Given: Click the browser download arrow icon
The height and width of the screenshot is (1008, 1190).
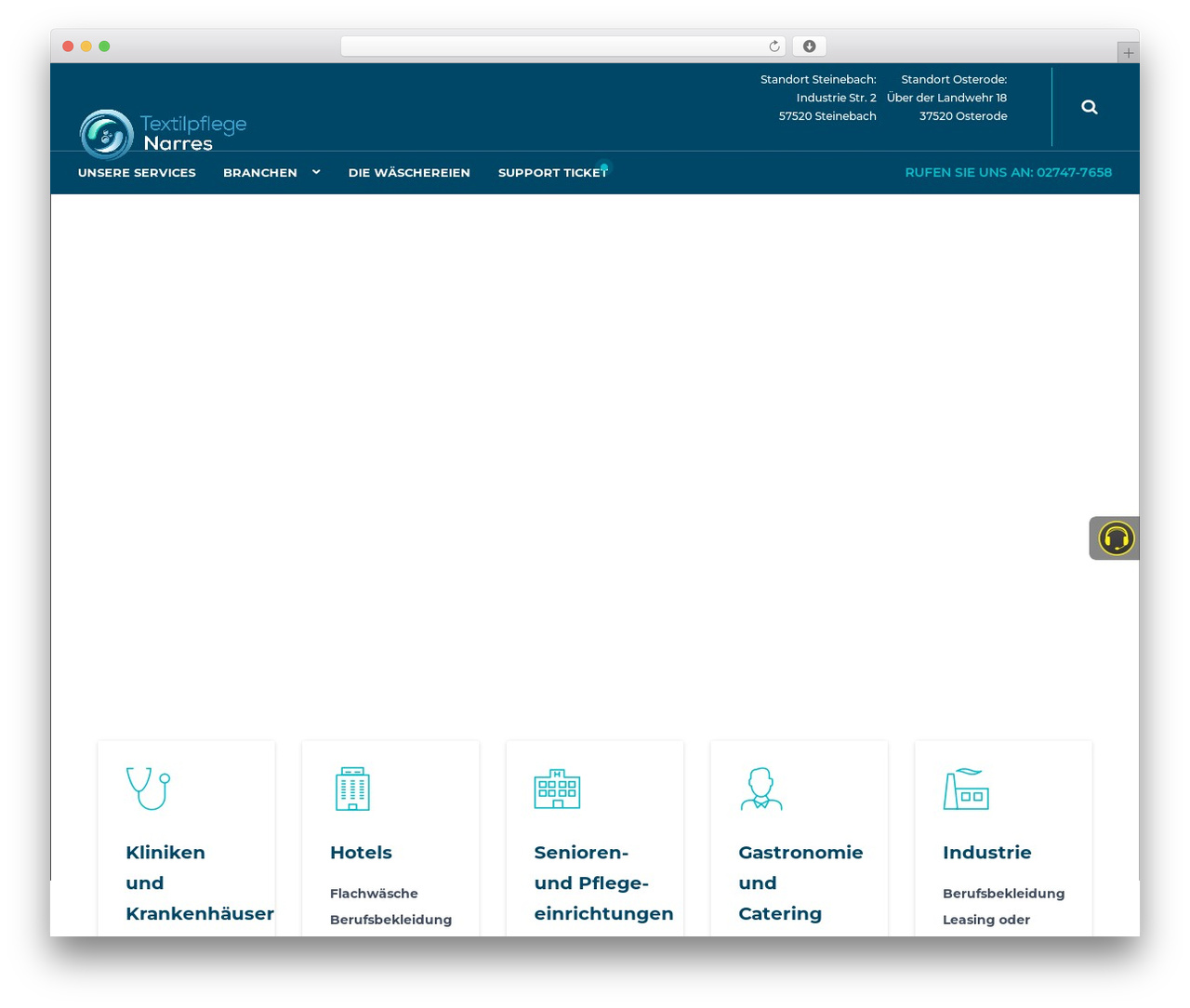Looking at the screenshot, I should click(x=809, y=46).
